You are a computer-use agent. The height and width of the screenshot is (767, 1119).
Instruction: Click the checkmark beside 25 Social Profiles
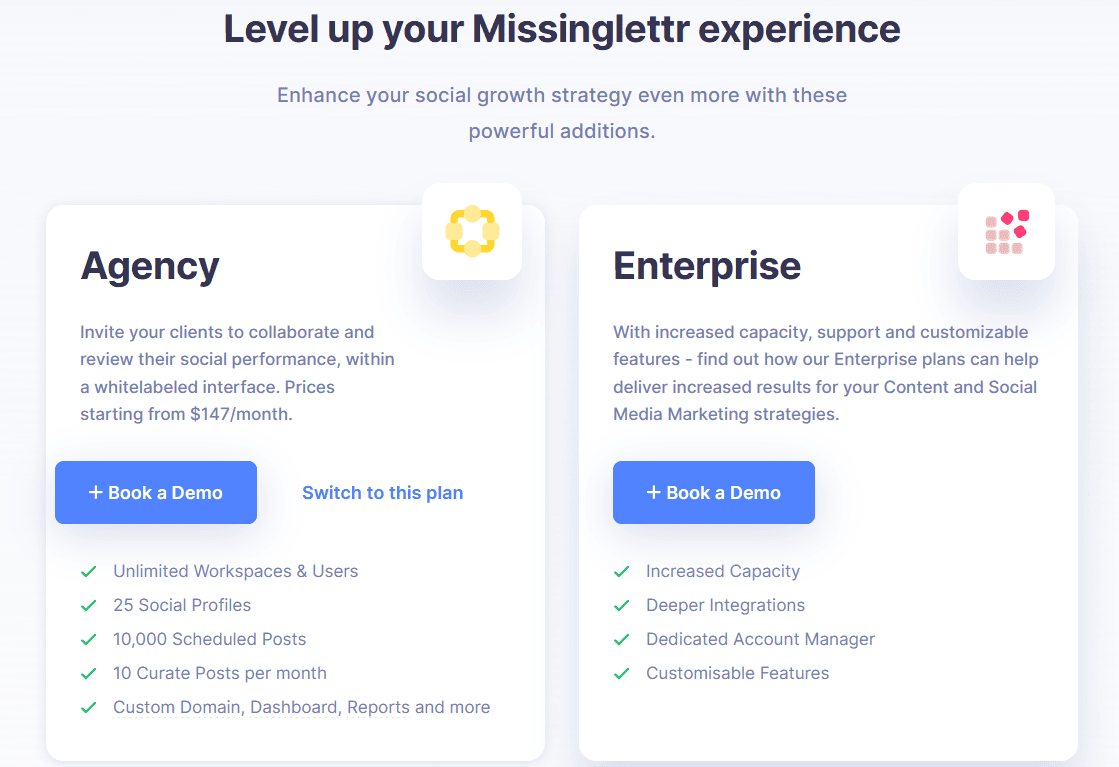pyautogui.click(x=88, y=605)
